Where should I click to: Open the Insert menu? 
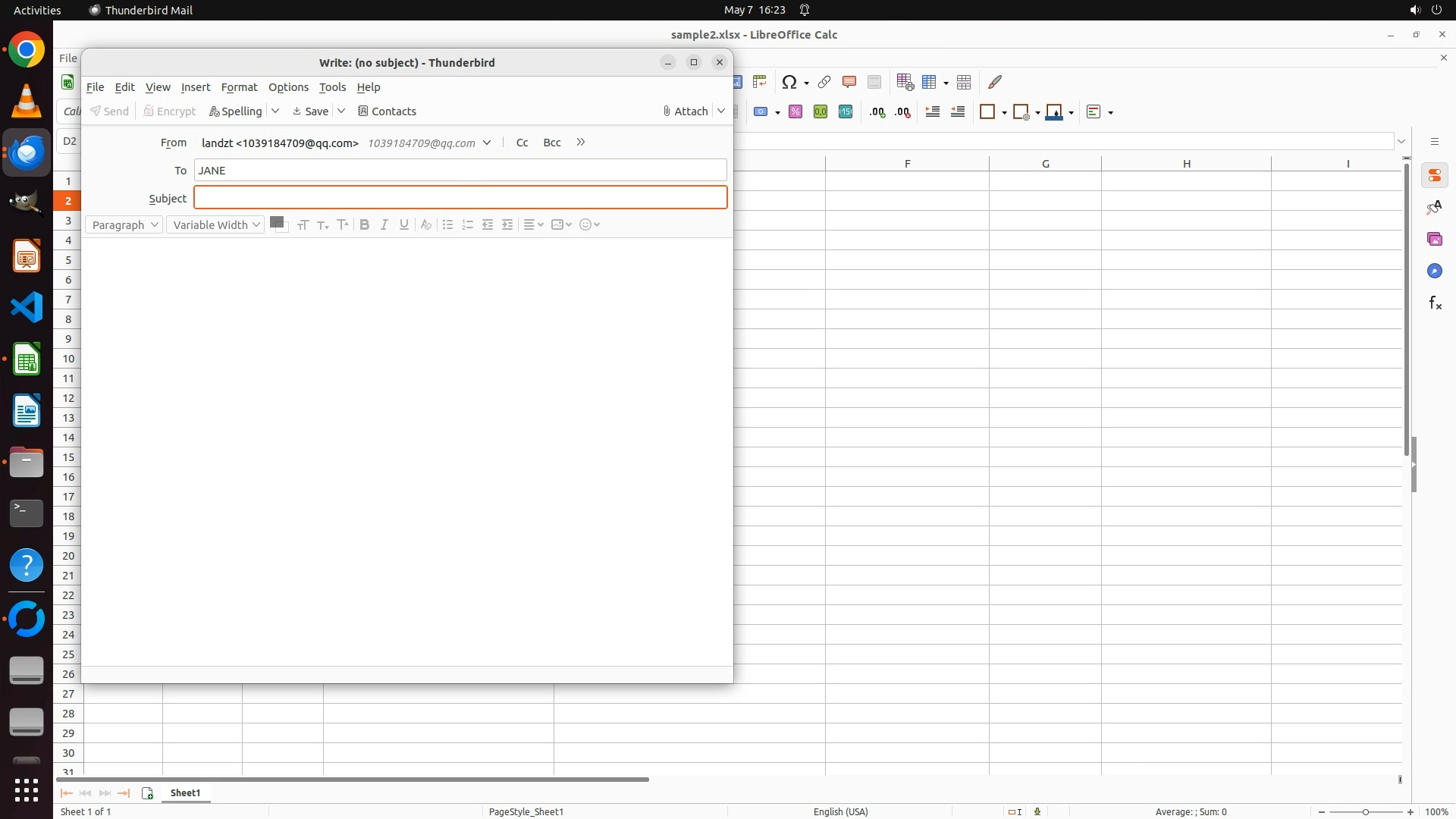click(x=196, y=87)
